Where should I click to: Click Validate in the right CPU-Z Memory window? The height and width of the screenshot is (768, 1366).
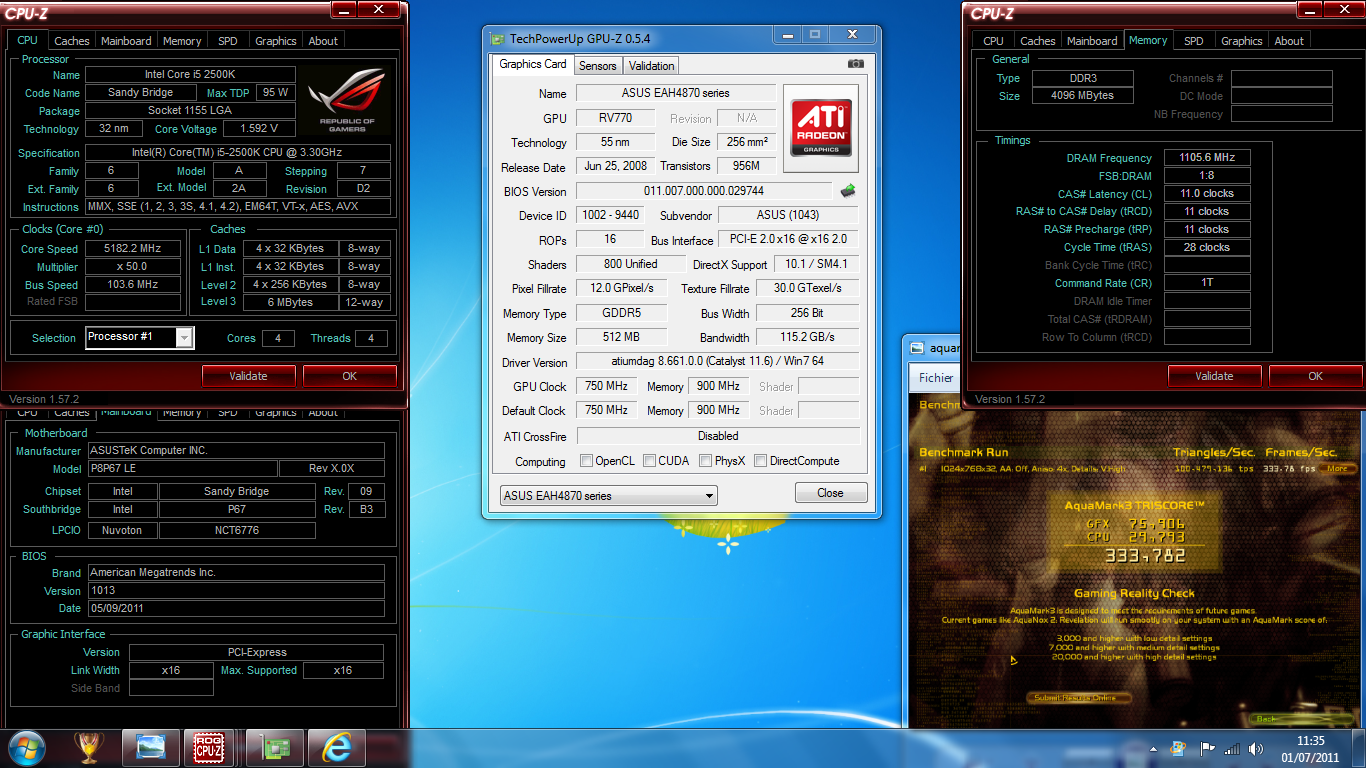pyautogui.click(x=1214, y=376)
